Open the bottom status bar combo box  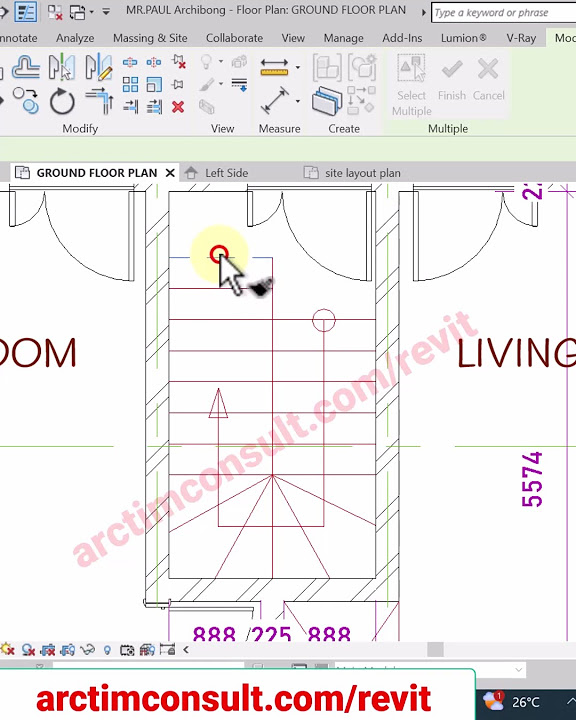coord(430,669)
